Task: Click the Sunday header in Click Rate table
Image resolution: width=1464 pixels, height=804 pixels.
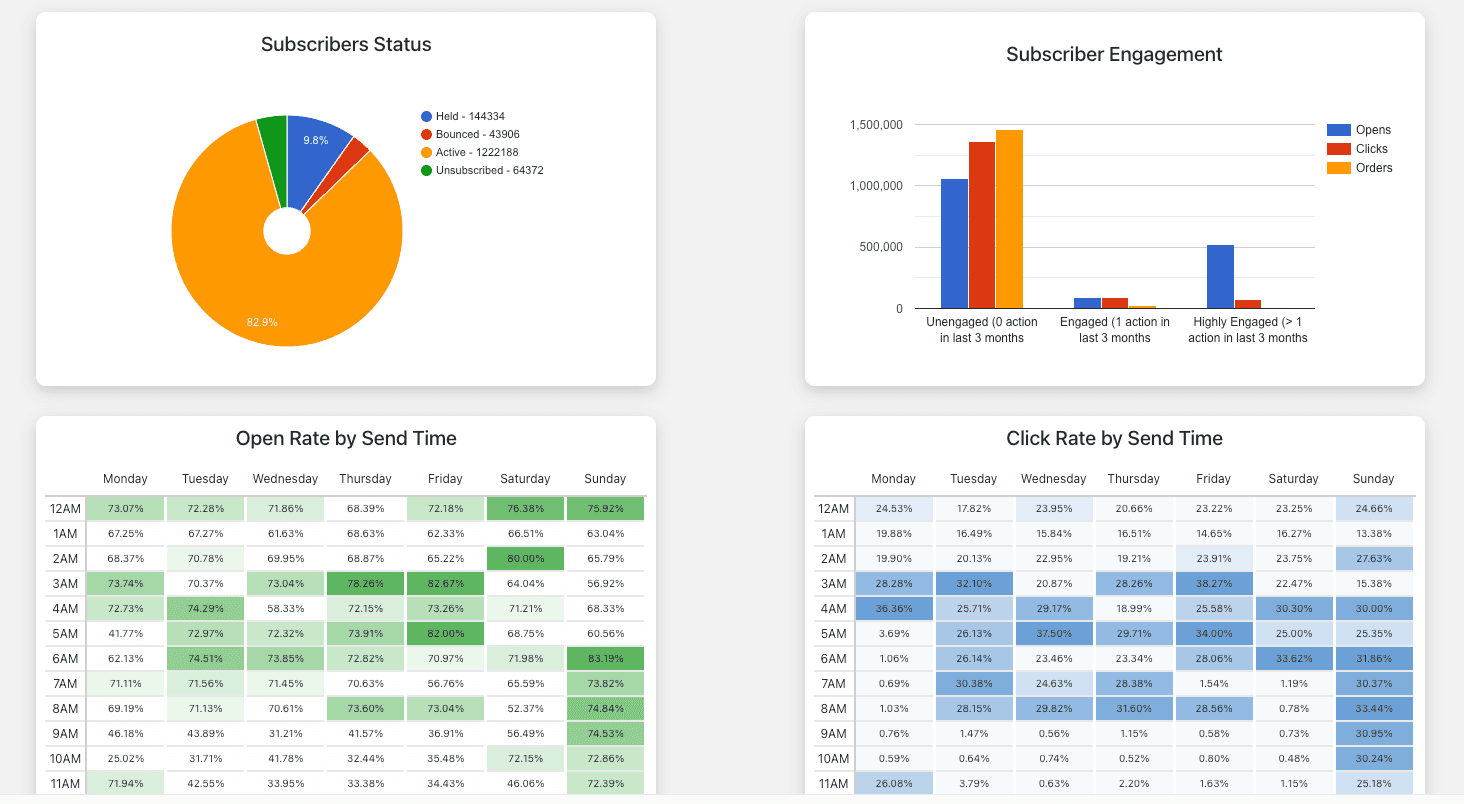Action: pos(1373,479)
